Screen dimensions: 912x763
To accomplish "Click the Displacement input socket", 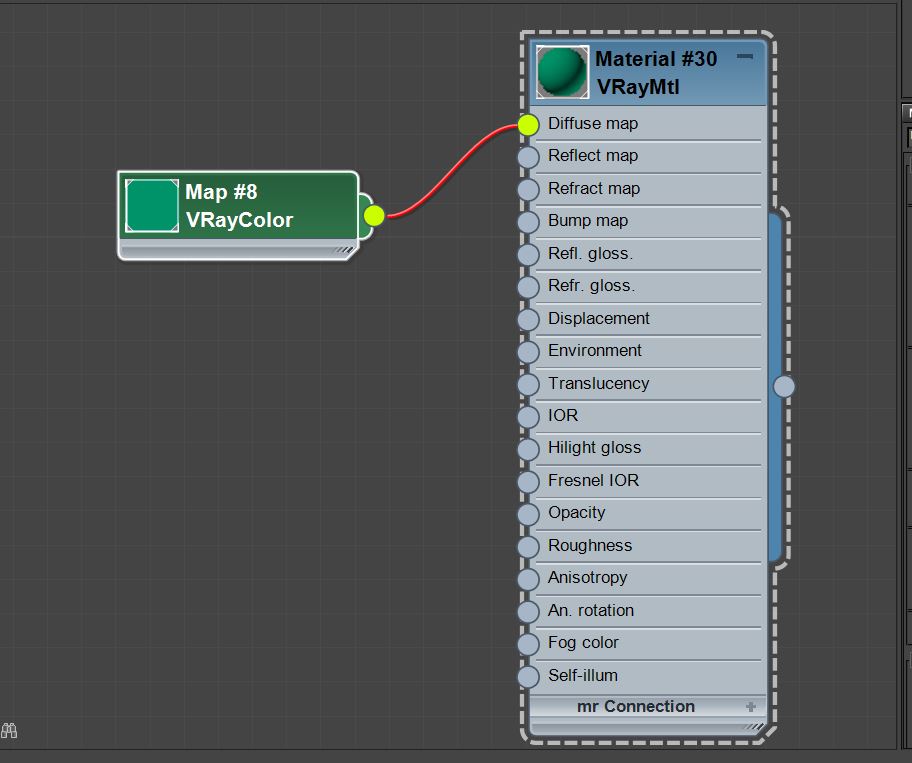I will coord(529,319).
